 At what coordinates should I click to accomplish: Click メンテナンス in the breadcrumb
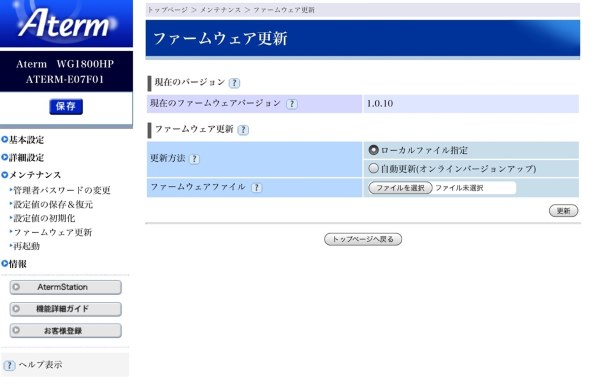tap(220, 10)
